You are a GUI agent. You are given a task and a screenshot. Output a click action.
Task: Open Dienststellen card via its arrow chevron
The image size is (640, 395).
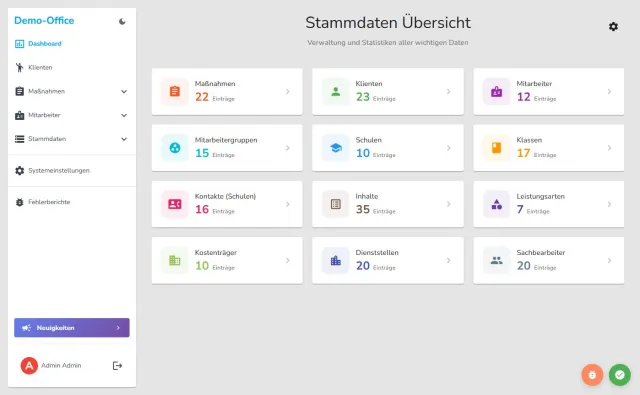(449, 260)
